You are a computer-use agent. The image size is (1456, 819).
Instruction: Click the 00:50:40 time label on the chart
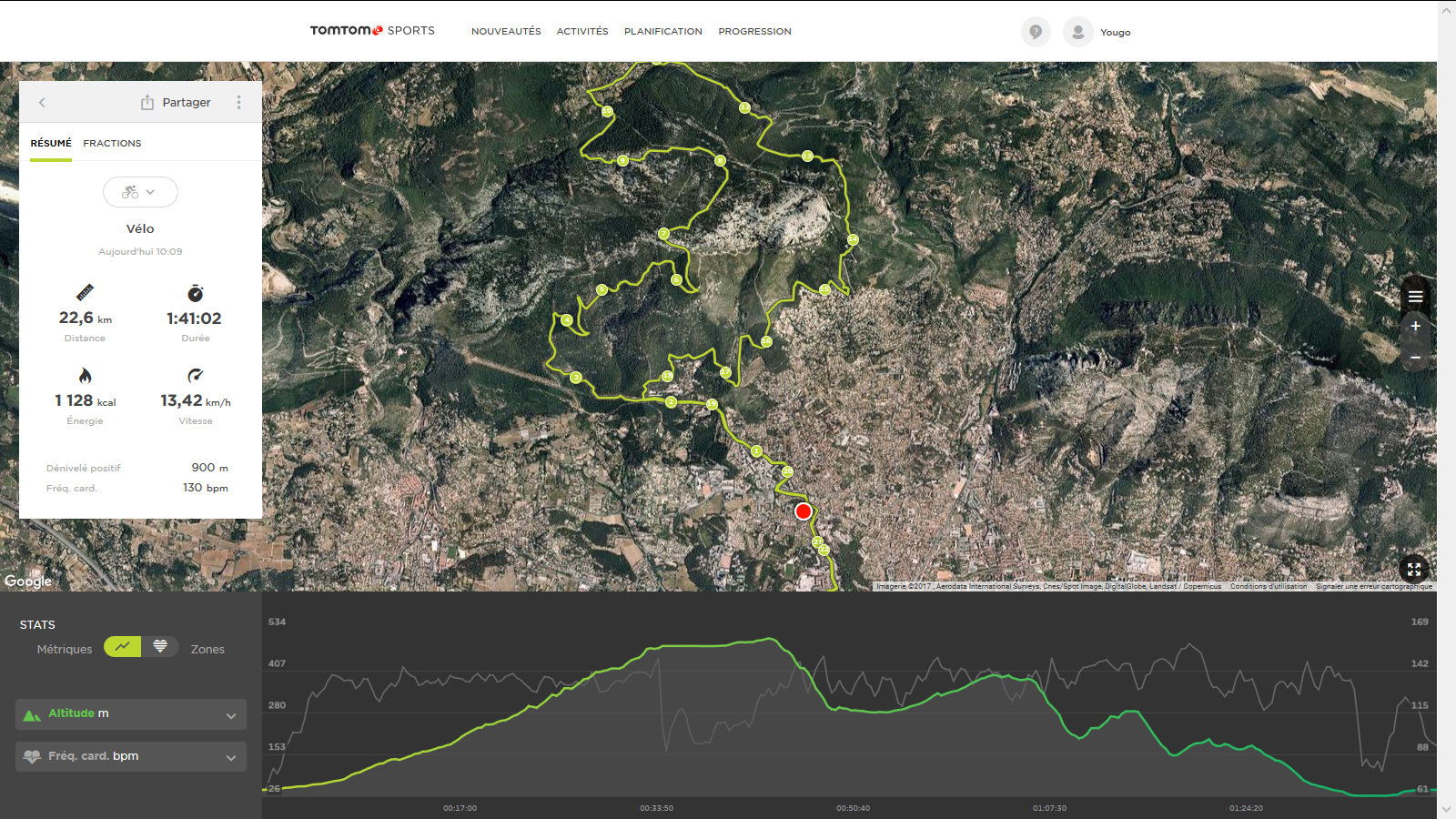tap(853, 808)
